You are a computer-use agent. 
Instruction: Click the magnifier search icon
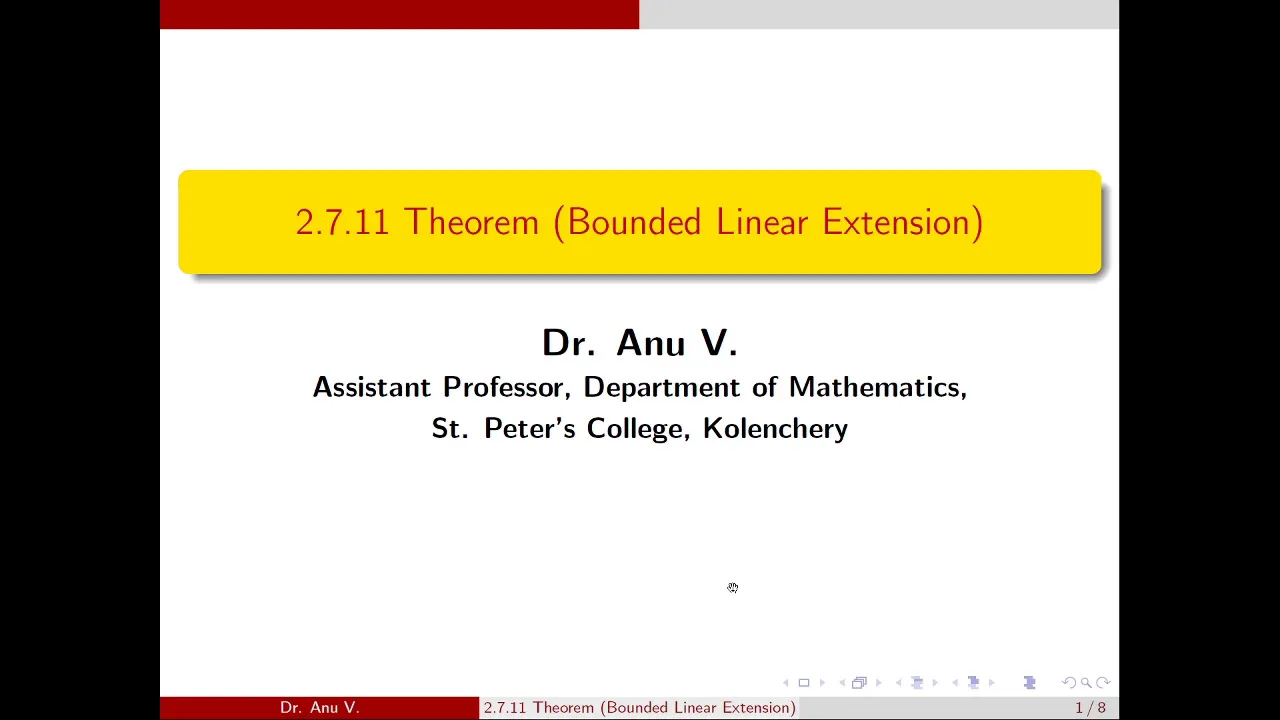click(x=1086, y=683)
